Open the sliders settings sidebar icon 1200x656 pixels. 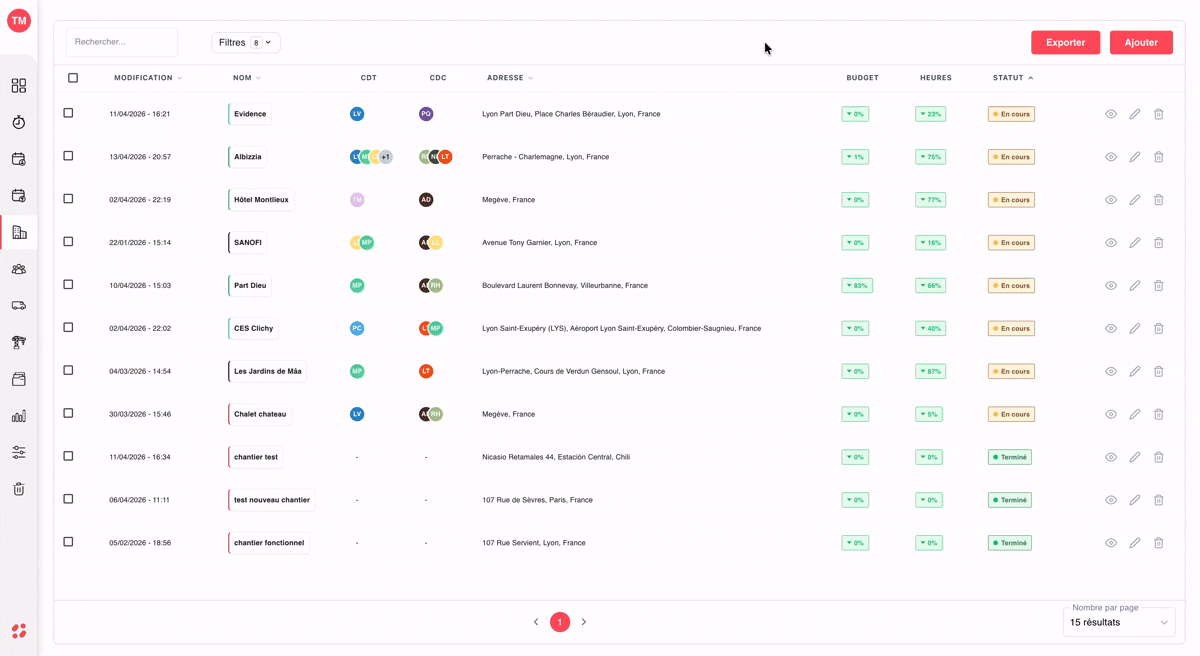tap(19, 452)
